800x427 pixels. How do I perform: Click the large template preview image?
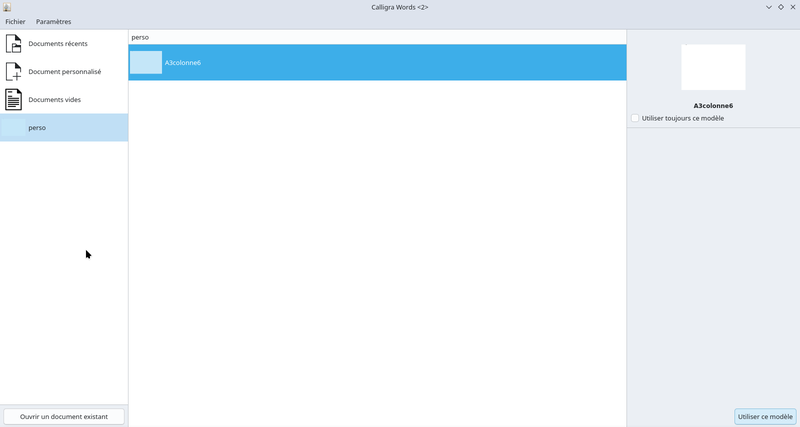click(713, 67)
